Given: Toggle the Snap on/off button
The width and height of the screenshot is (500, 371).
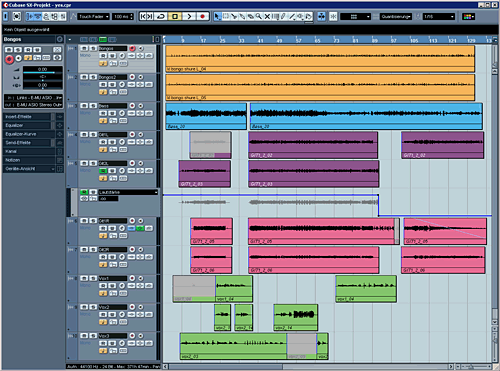Looking at the screenshot, I should pos(333,16).
